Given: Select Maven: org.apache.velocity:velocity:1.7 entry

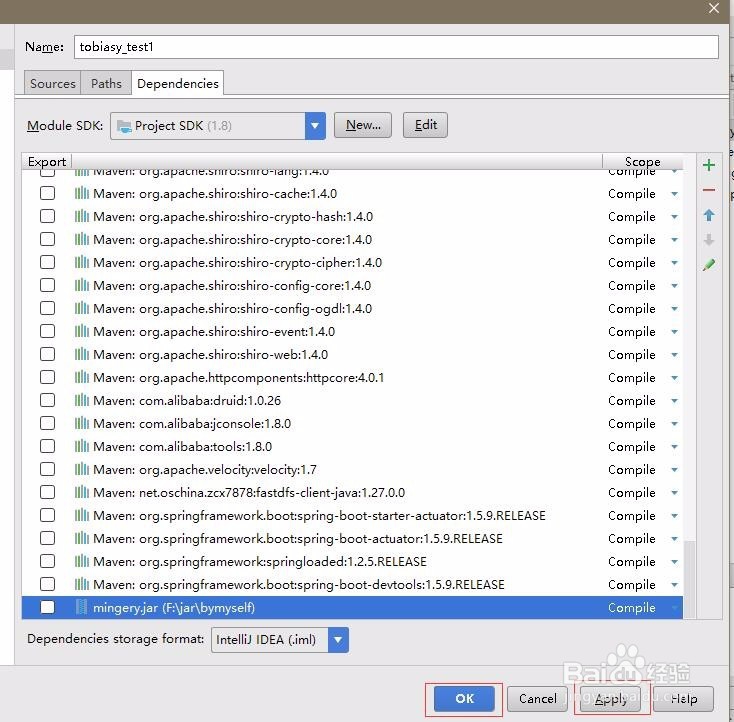Looking at the screenshot, I should point(352,469).
